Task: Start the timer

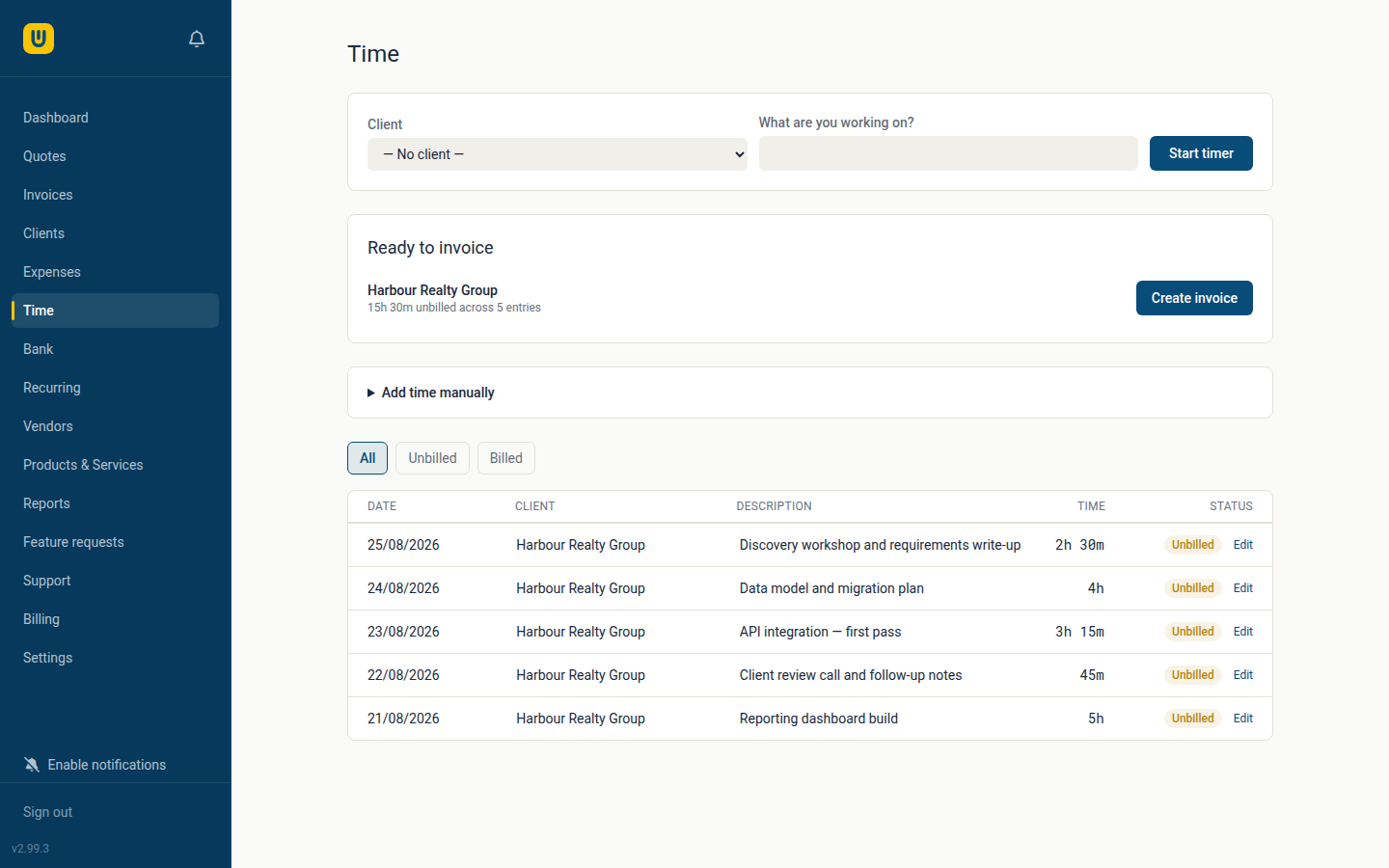Action: [x=1201, y=153]
